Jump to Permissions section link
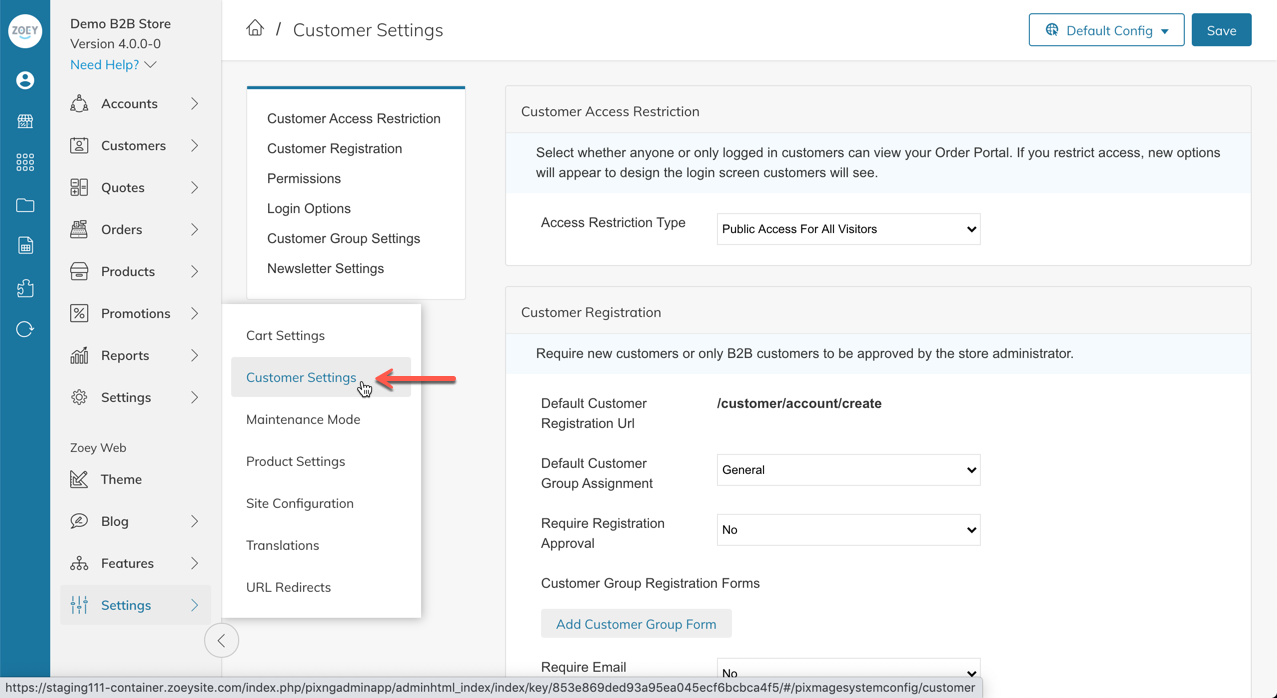1277x698 pixels. click(x=303, y=178)
